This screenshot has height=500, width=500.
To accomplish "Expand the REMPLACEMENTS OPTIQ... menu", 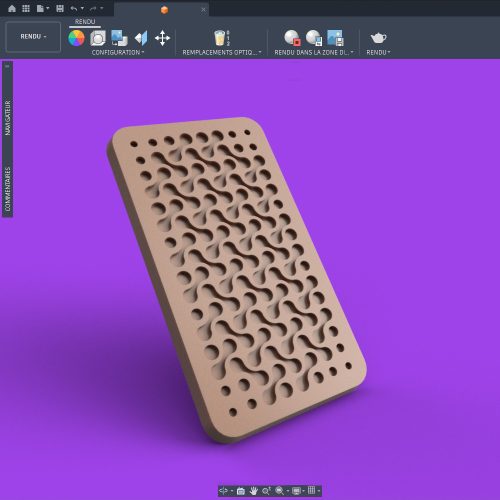I will (222, 52).
